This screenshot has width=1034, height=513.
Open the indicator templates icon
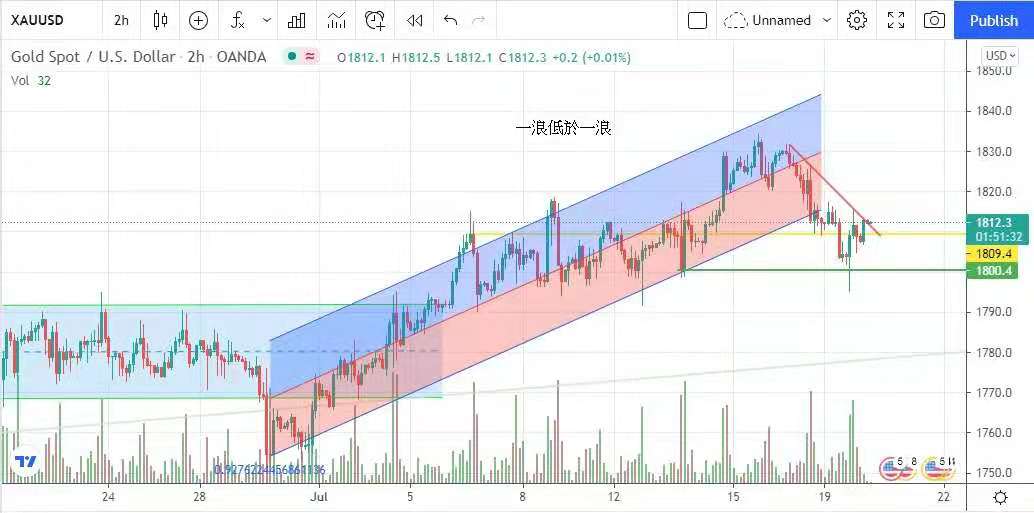pos(337,20)
